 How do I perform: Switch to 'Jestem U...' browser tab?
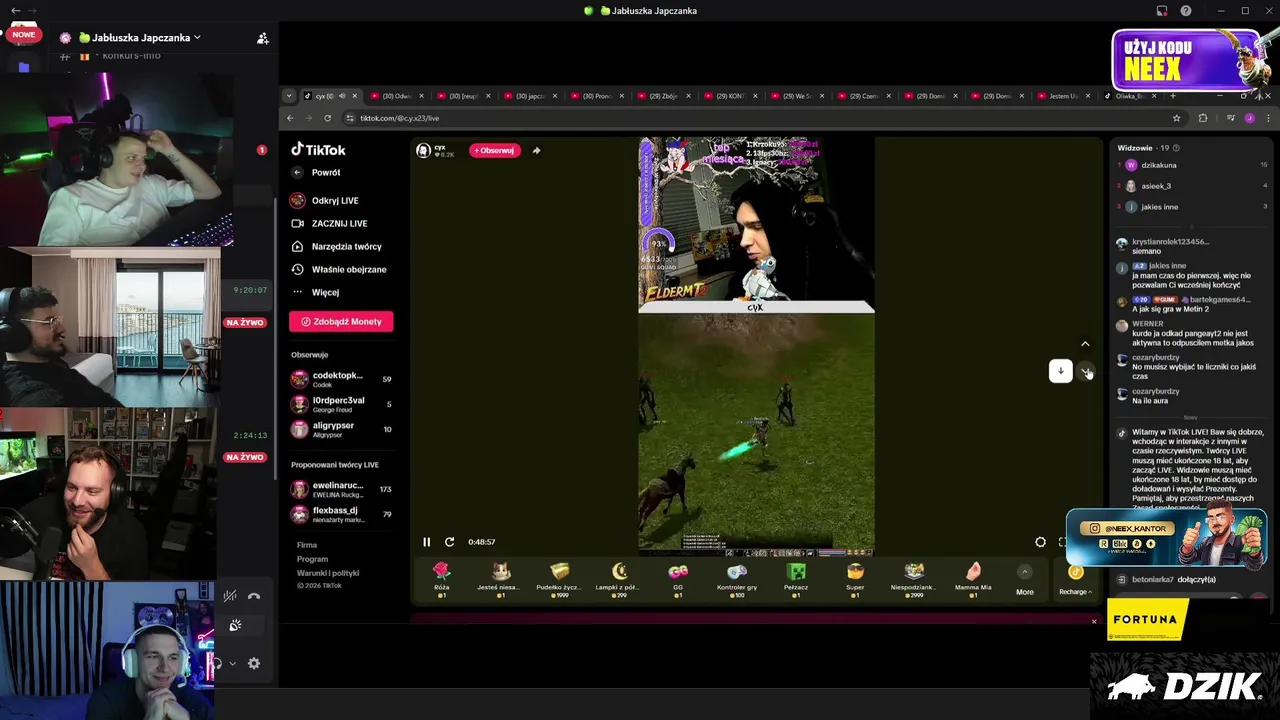tap(1063, 96)
